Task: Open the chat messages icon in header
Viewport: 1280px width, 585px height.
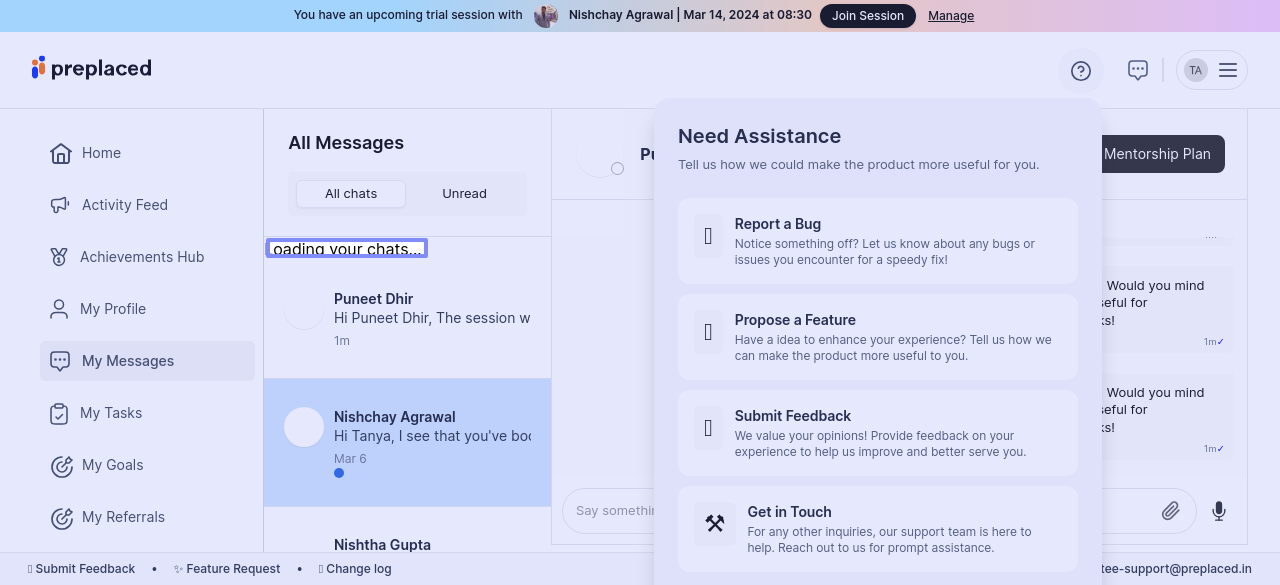Action: [x=1137, y=71]
